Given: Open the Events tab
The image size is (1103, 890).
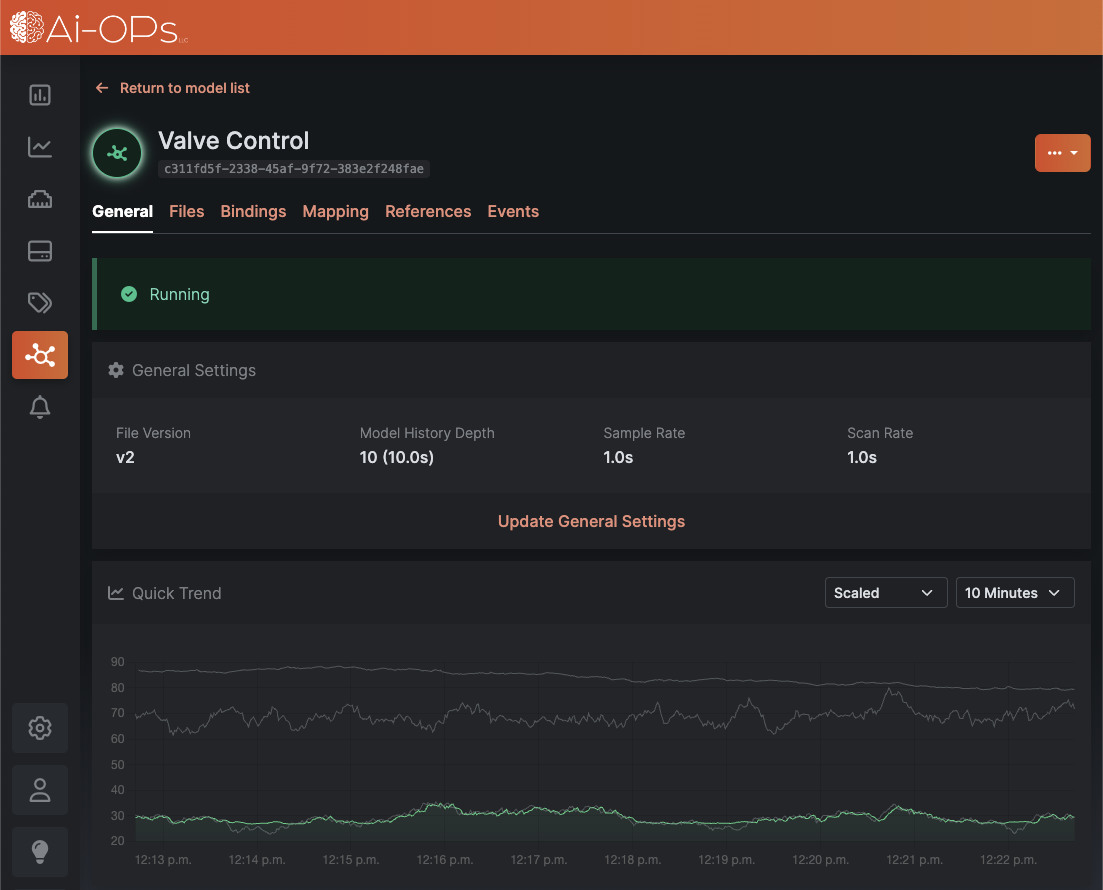Looking at the screenshot, I should coord(513,211).
